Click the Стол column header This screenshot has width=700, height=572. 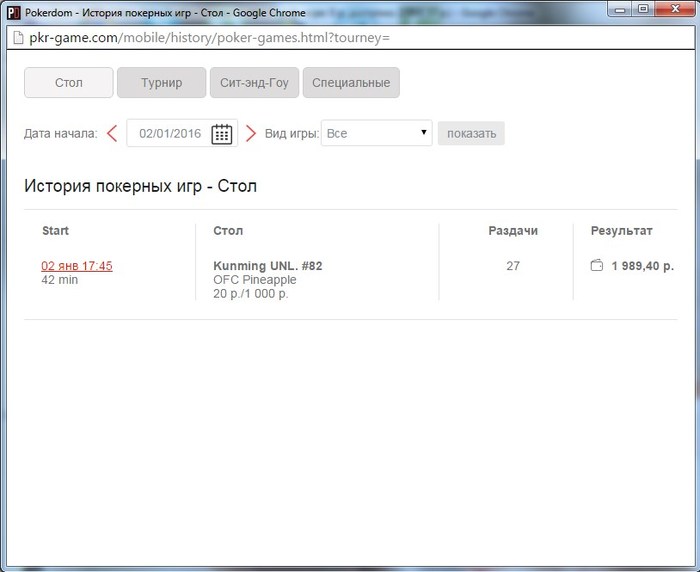click(x=228, y=230)
